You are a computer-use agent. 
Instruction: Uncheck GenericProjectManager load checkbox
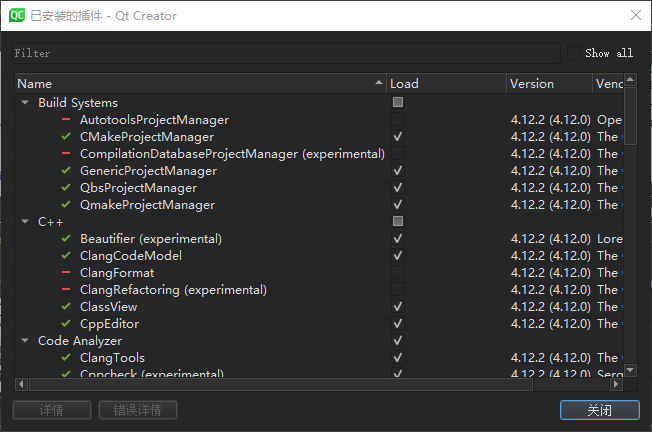click(x=398, y=170)
